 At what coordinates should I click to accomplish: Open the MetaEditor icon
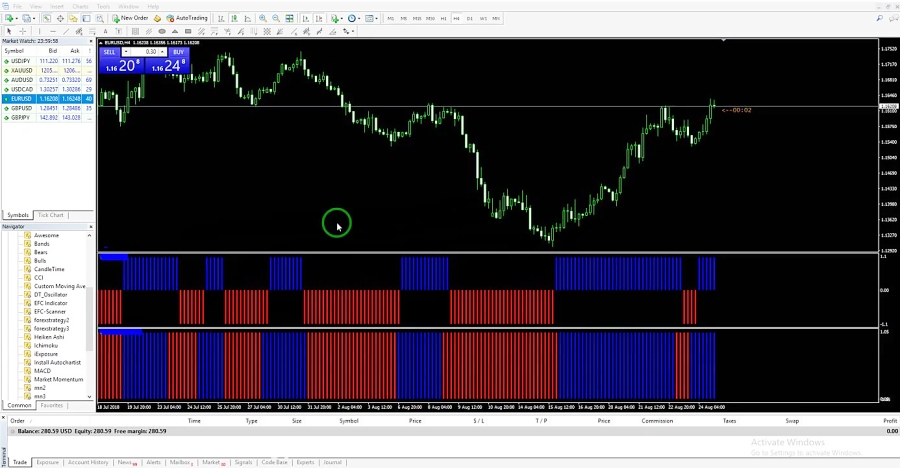pyautogui.click(x=157, y=18)
